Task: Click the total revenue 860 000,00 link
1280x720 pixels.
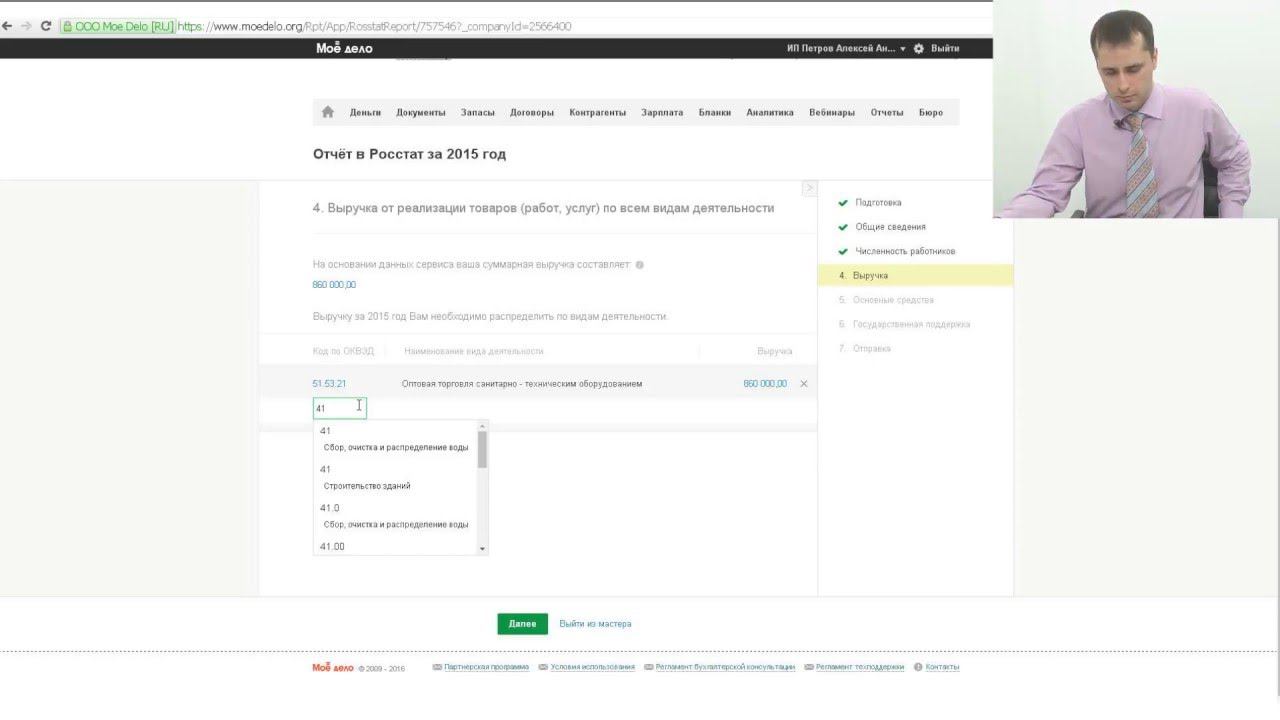Action: coord(334,285)
